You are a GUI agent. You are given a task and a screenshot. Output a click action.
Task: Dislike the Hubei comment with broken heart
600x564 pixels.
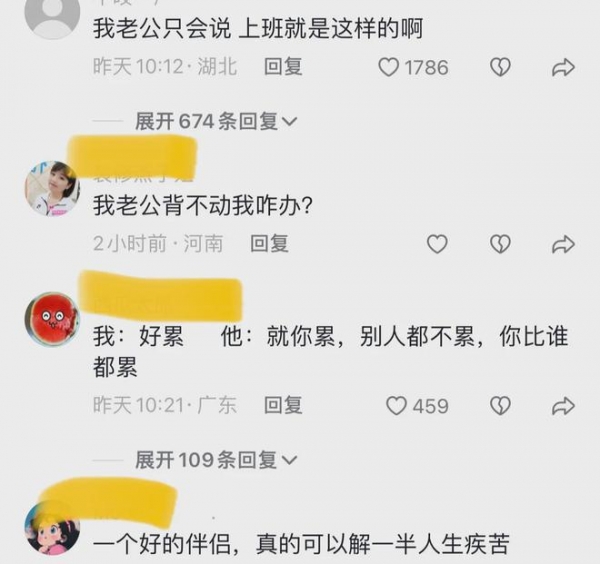(x=500, y=67)
